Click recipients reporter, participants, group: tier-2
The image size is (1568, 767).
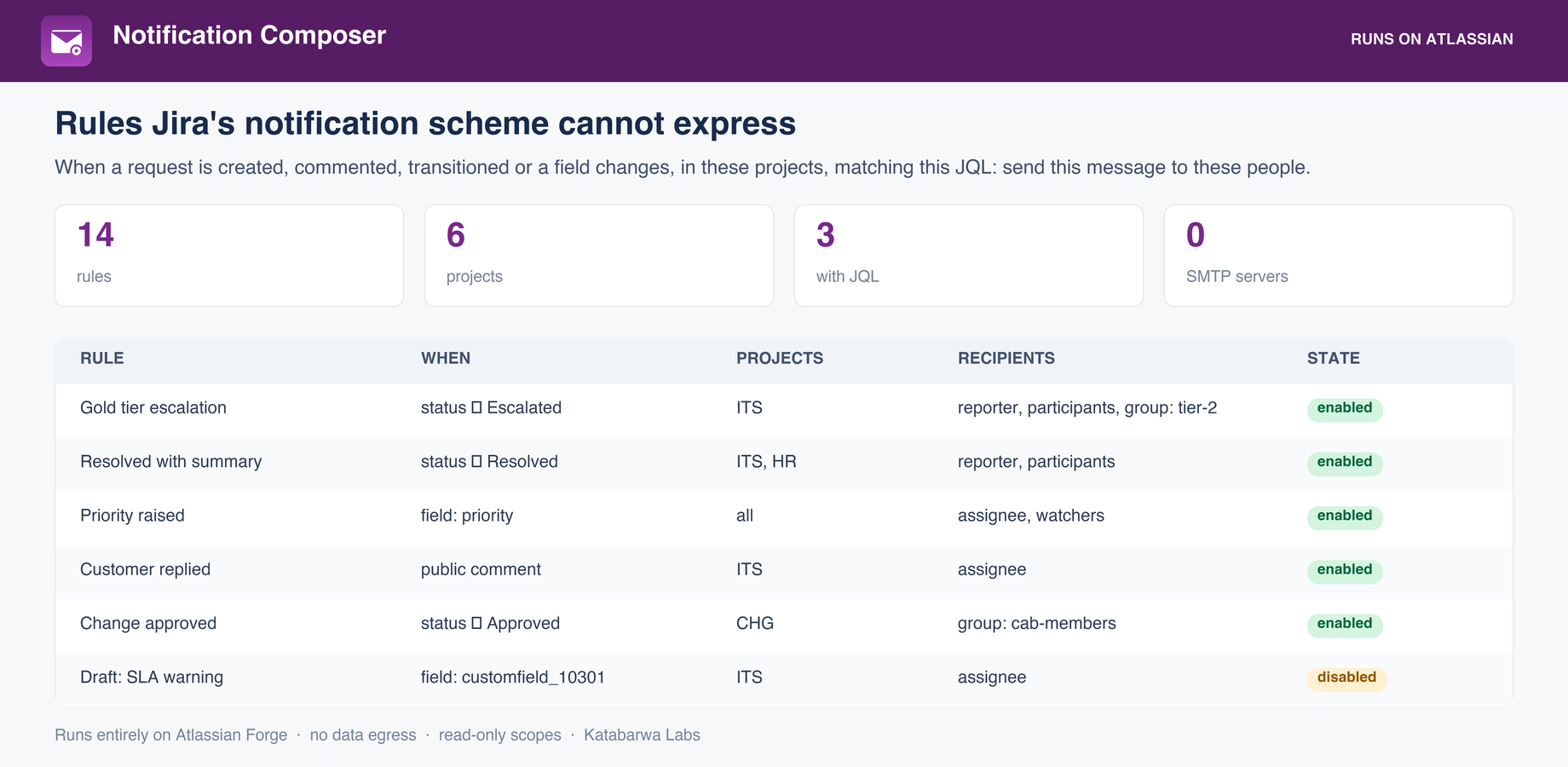tap(1087, 408)
